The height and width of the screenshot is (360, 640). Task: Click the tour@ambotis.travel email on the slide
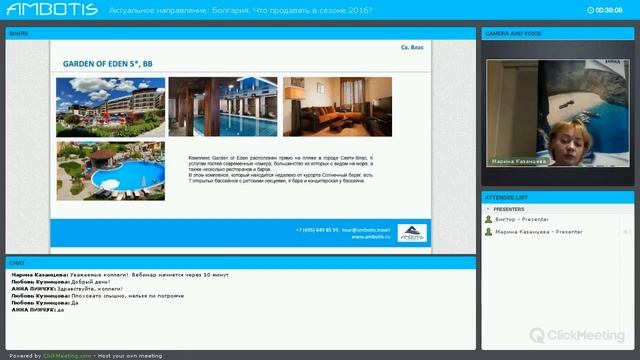[366, 230]
